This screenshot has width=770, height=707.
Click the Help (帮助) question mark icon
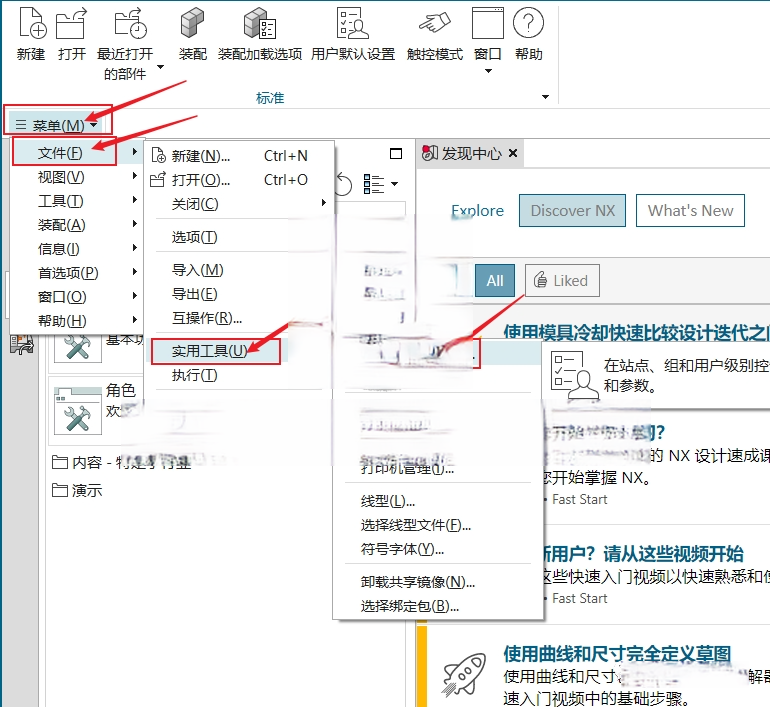point(528,23)
